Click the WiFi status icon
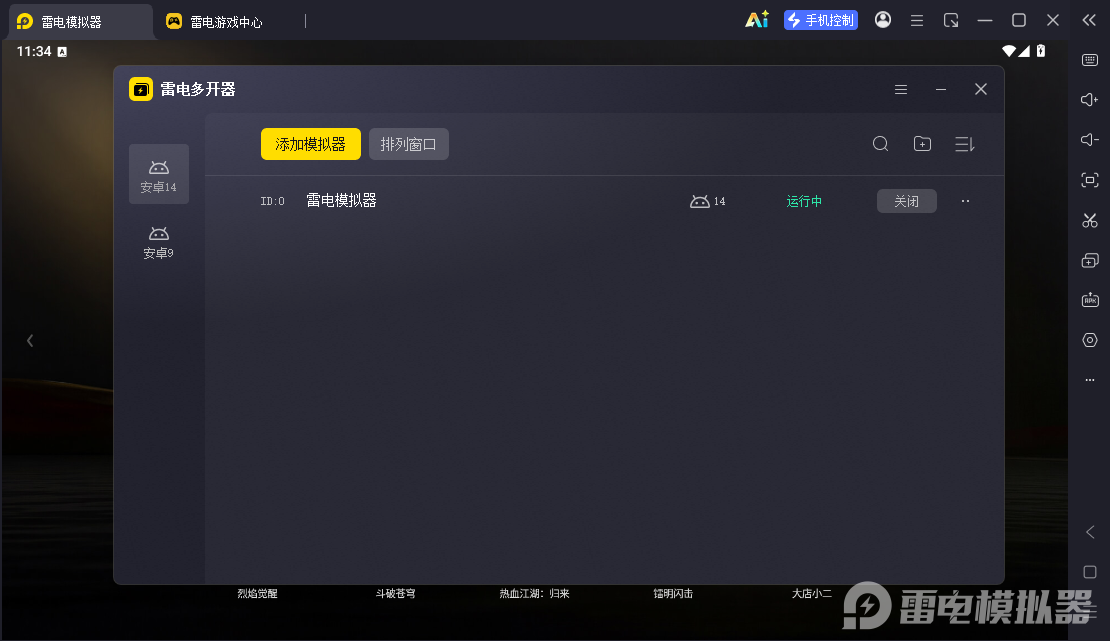1110x641 pixels. point(1009,51)
